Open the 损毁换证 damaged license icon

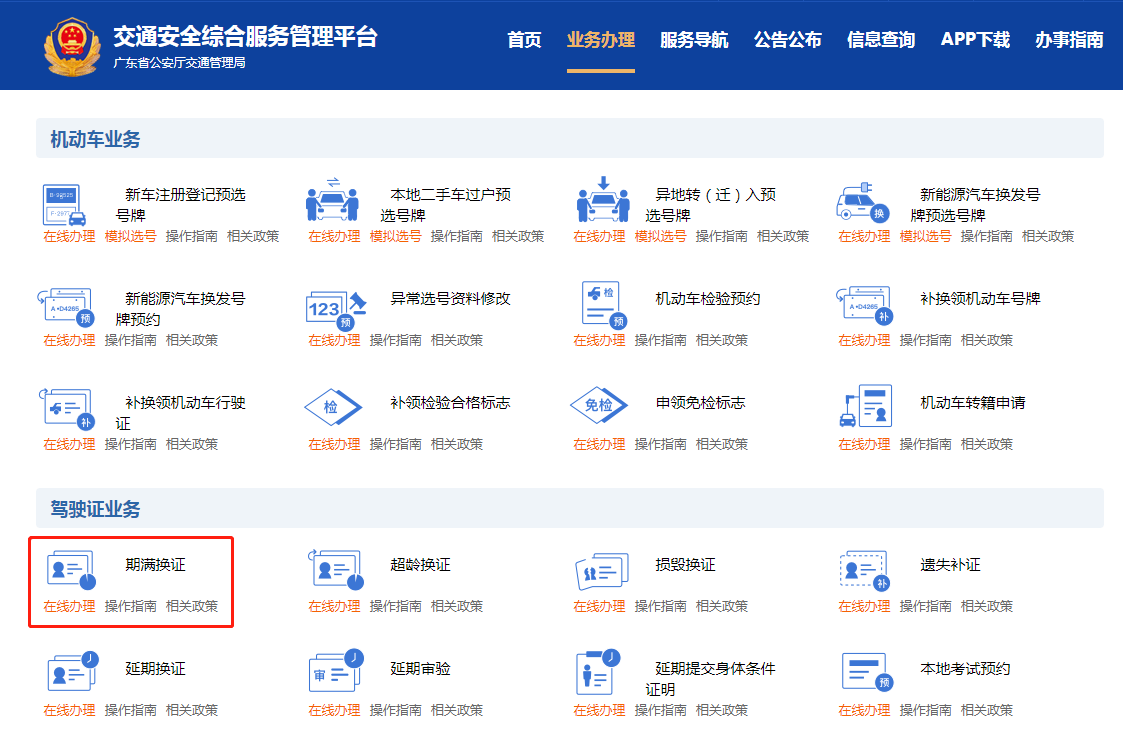(x=601, y=571)
